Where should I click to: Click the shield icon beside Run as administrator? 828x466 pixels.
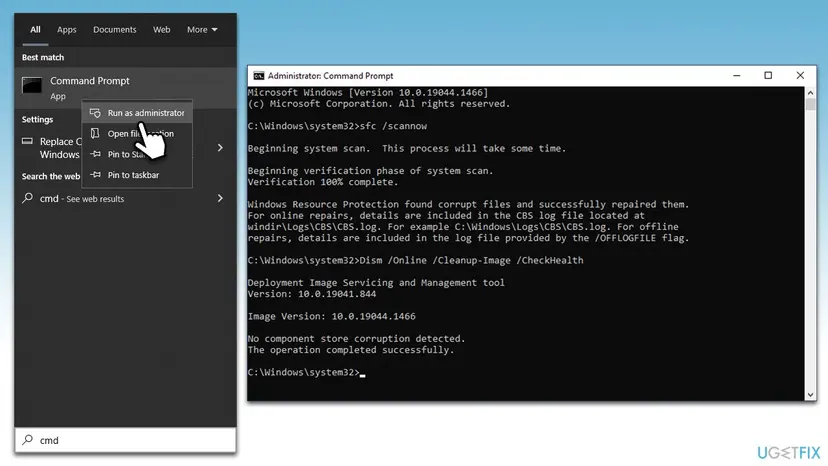[x=95, y=113]
